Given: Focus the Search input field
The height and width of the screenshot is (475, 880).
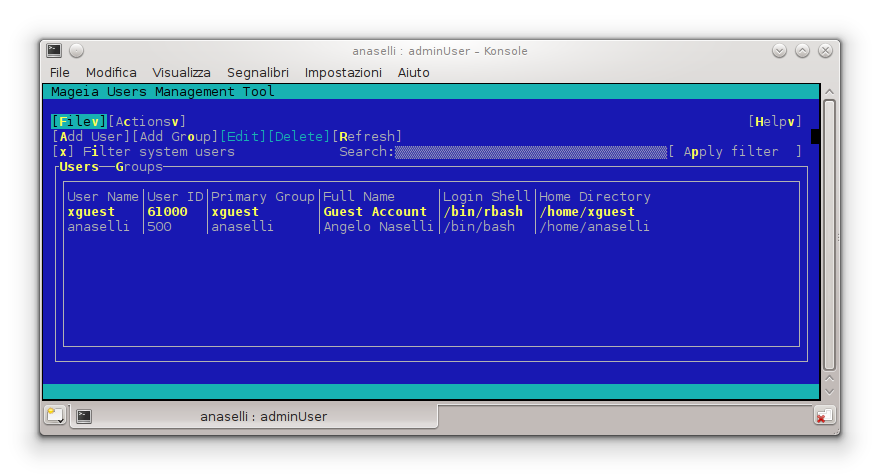Looking at the screenshot, I should coord(531,152).
